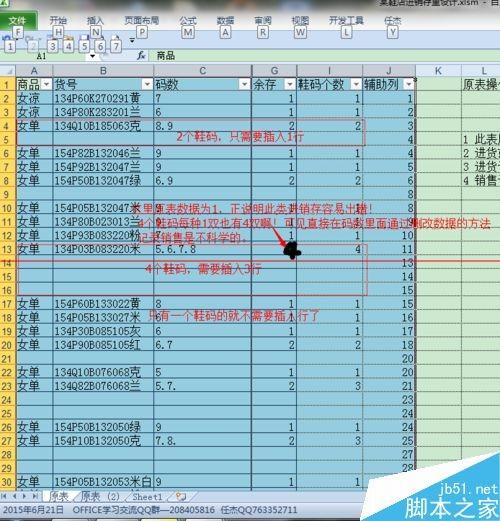500x521 pixels.
Task: Switch to the 公式 ribbon tab
Action: point(188,21)
